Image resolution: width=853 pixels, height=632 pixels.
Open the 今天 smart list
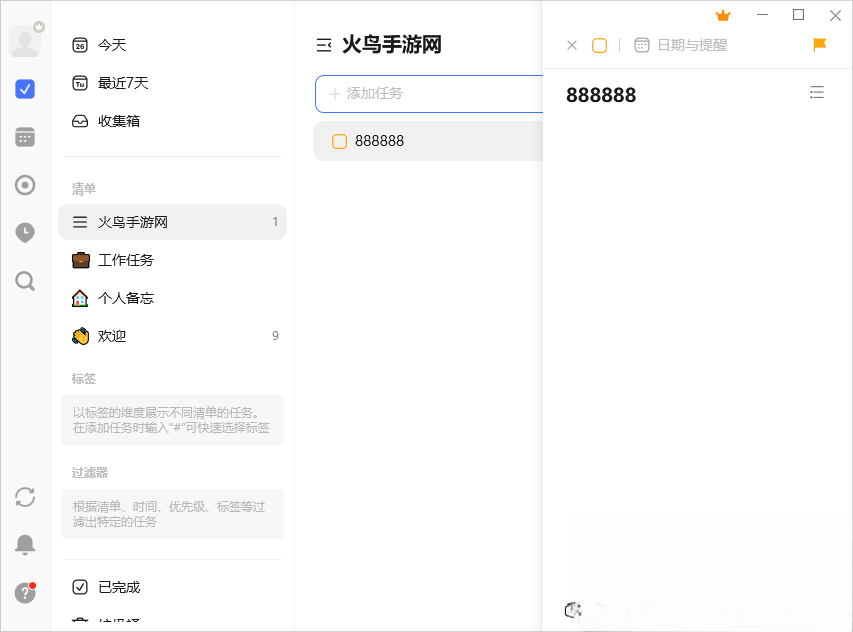click(172, 45)
